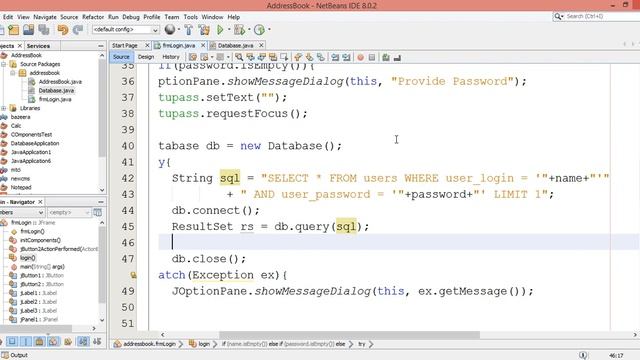The image size is (640, 360).
Task: Open the Refactor menu
Action: pos(93,17)
